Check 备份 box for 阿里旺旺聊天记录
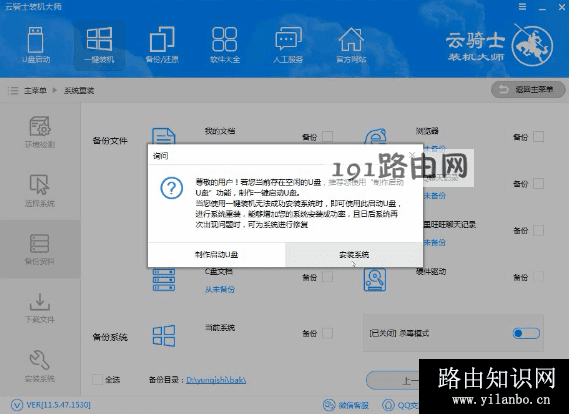The width and height of the screenshot is (569, 414). point(539,230)
